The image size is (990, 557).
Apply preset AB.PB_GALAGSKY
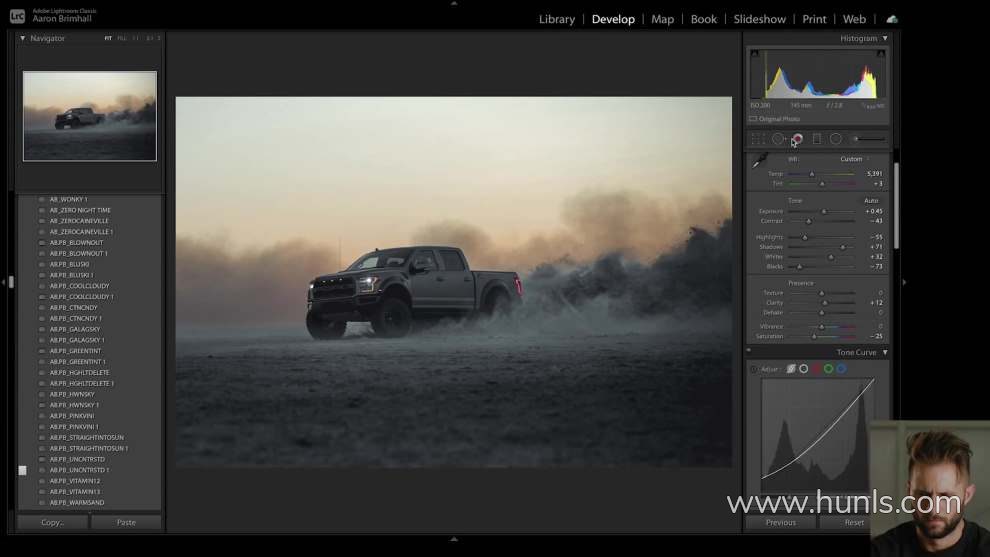point(75,329)
